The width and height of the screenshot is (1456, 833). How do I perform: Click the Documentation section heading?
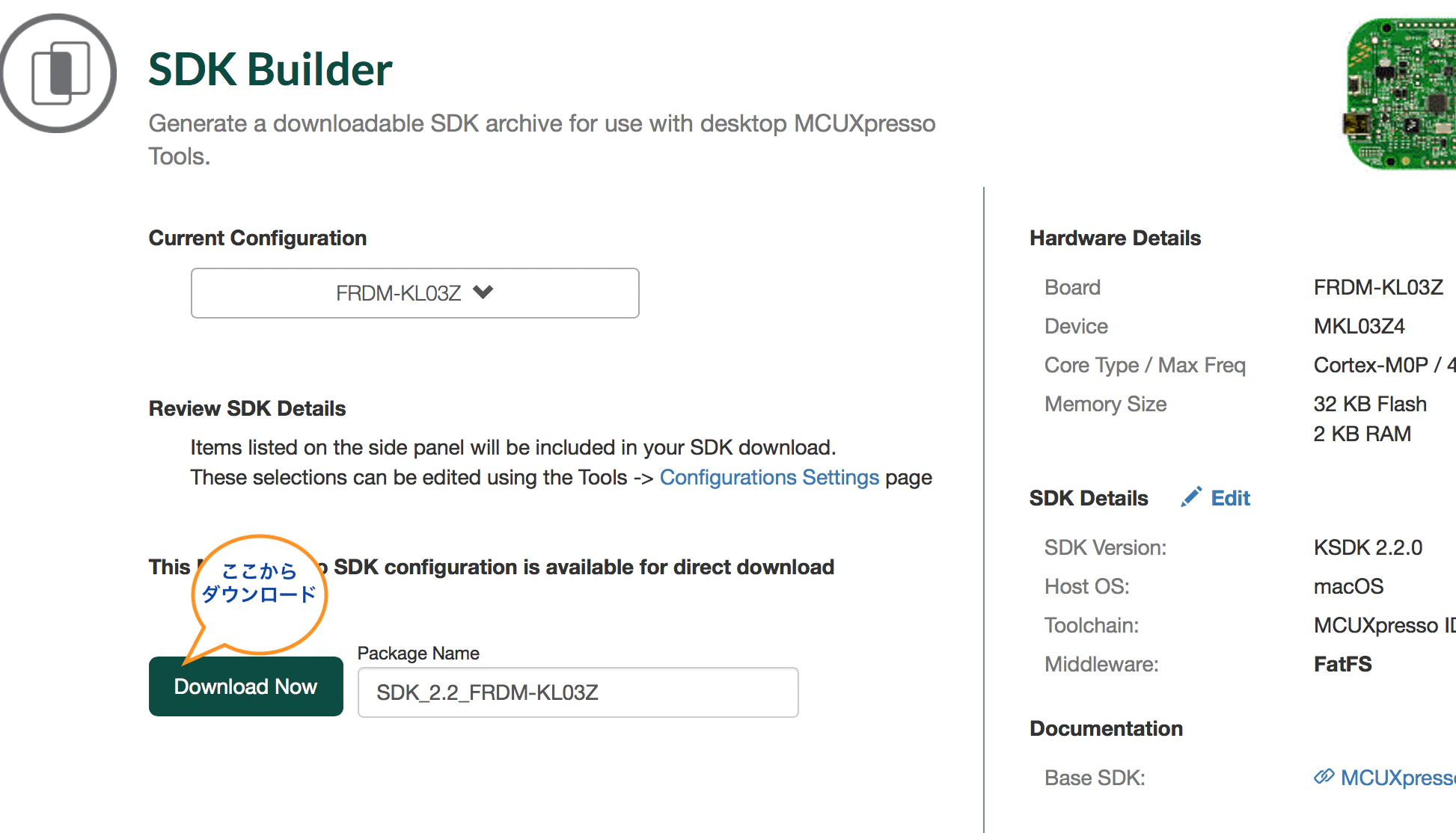(1106, 728)
